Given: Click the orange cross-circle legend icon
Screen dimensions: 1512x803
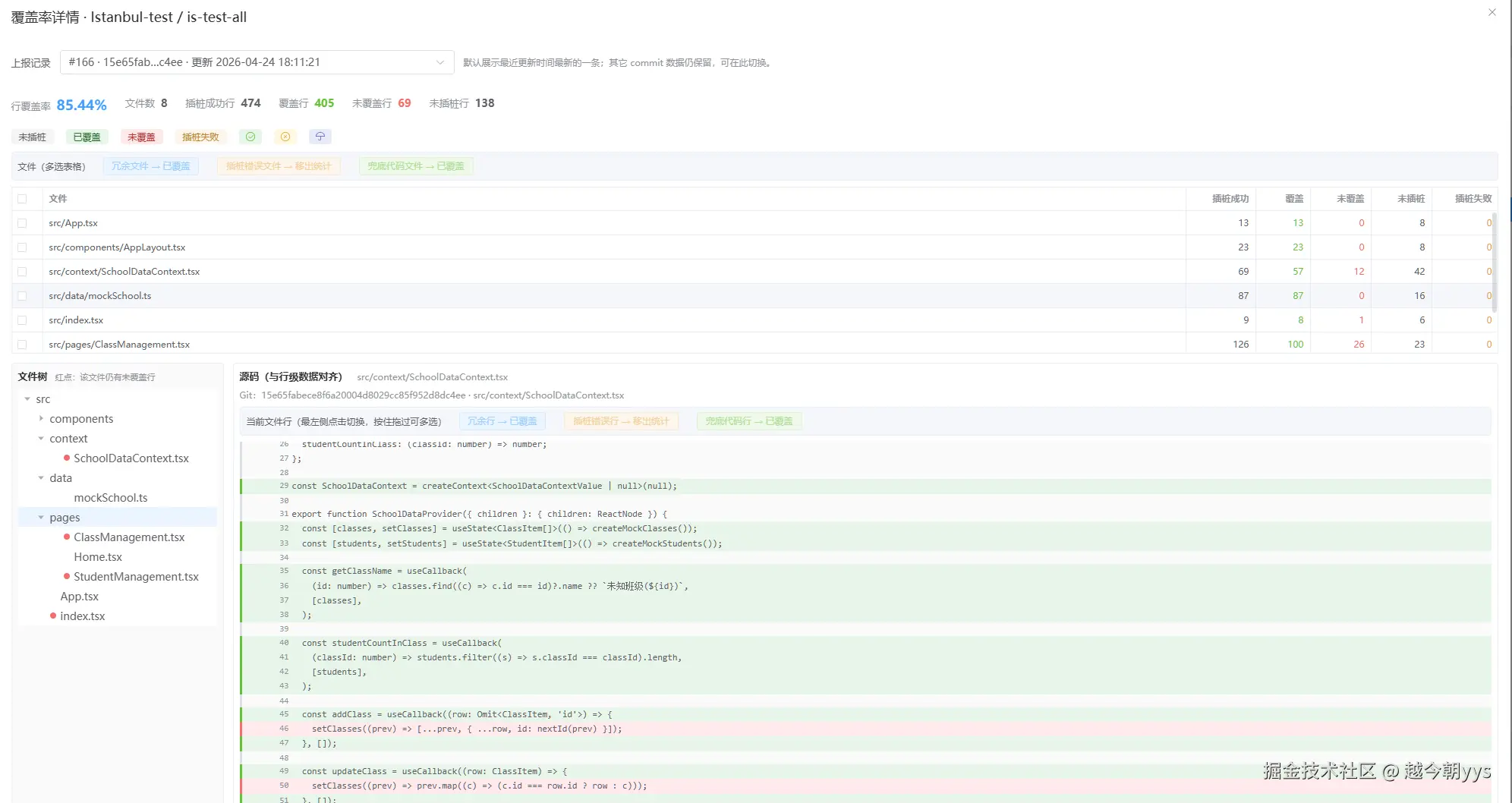Looking at the screenshot, I should [285, 137].
